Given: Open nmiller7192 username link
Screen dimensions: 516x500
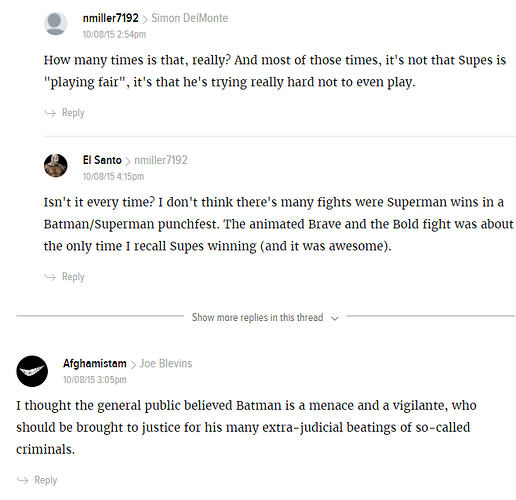Looking at the screenshot, I should [x=111, y=18].
